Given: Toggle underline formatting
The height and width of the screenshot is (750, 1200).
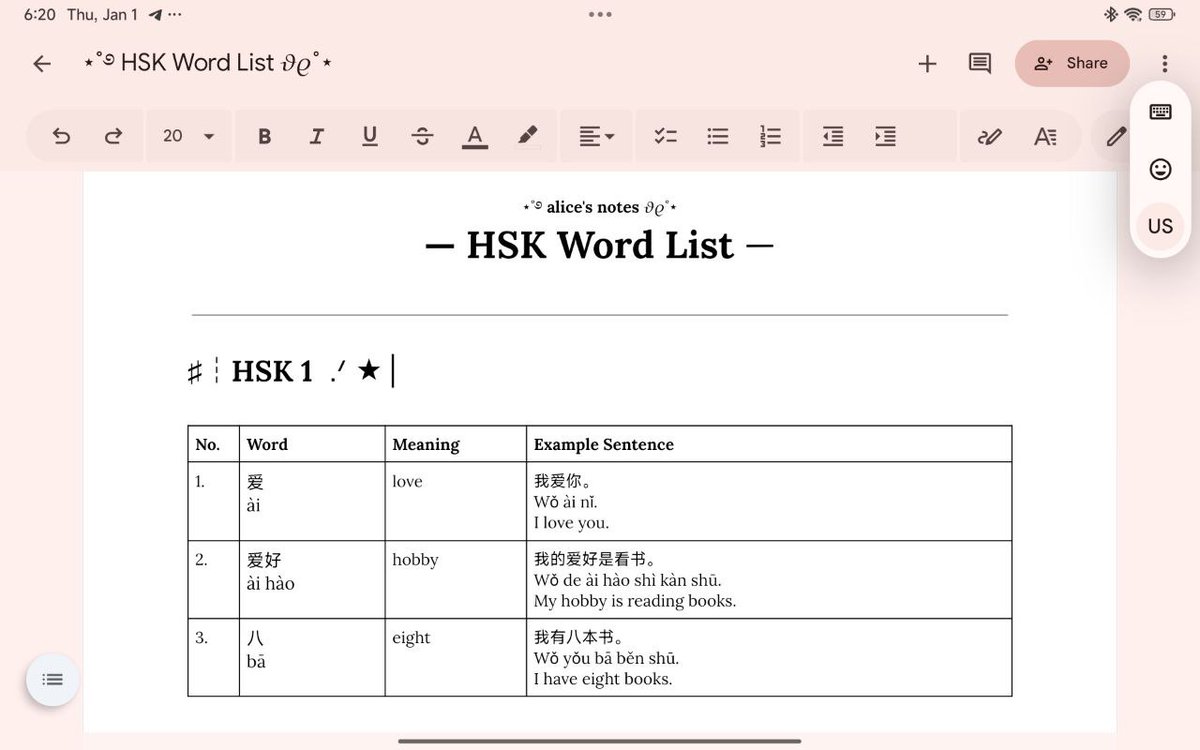Looking at the screenshot, I should [370, 136].
